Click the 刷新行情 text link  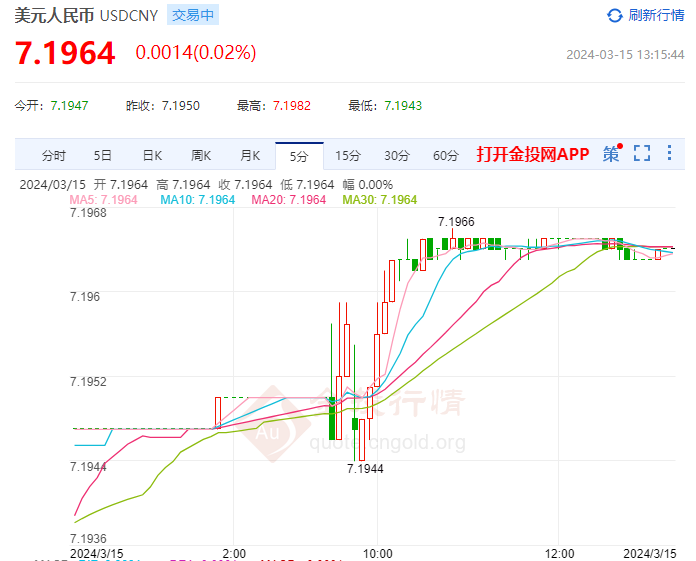(656, 16)
